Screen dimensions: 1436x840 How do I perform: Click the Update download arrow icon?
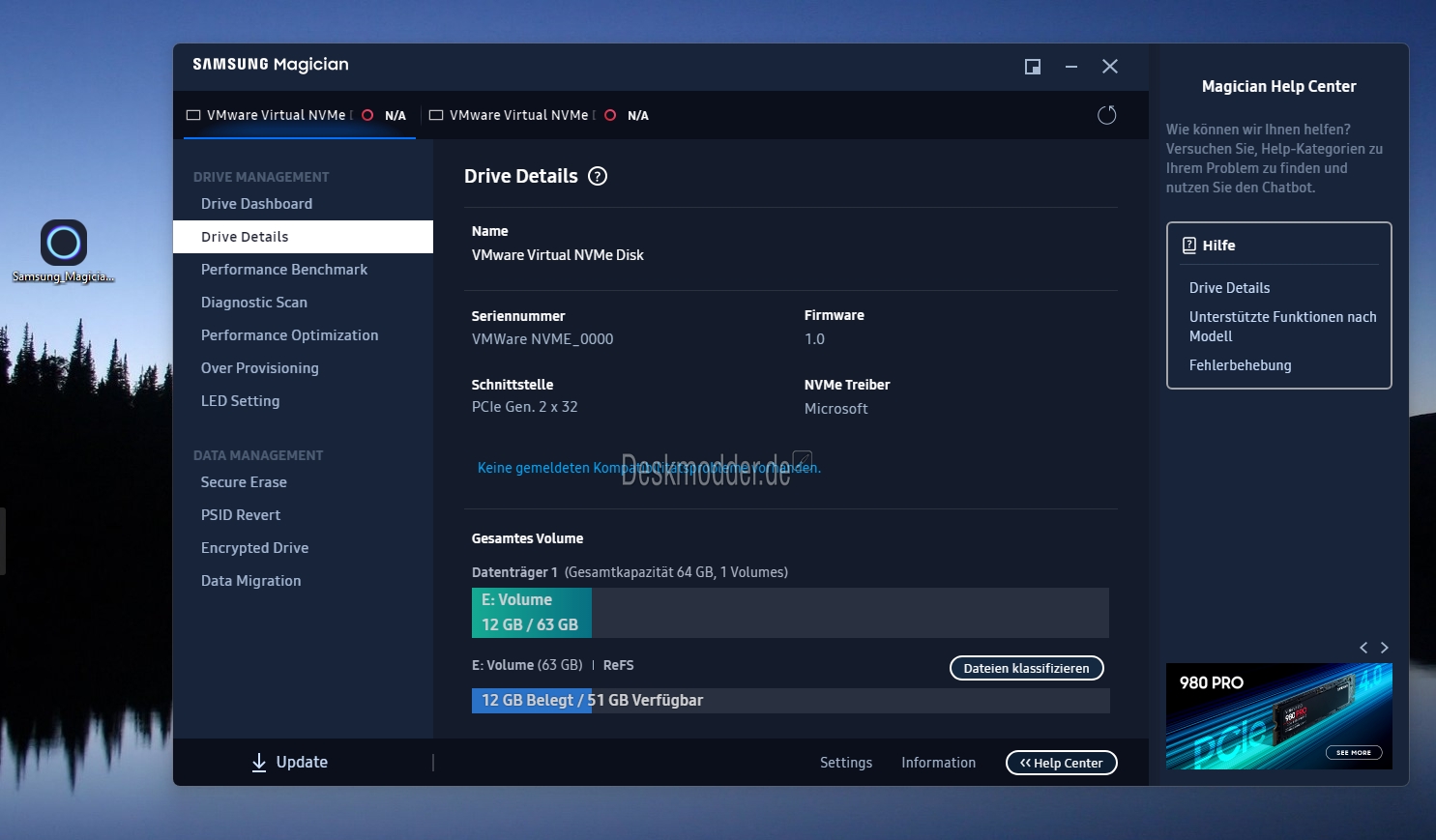tap(259, 763)
